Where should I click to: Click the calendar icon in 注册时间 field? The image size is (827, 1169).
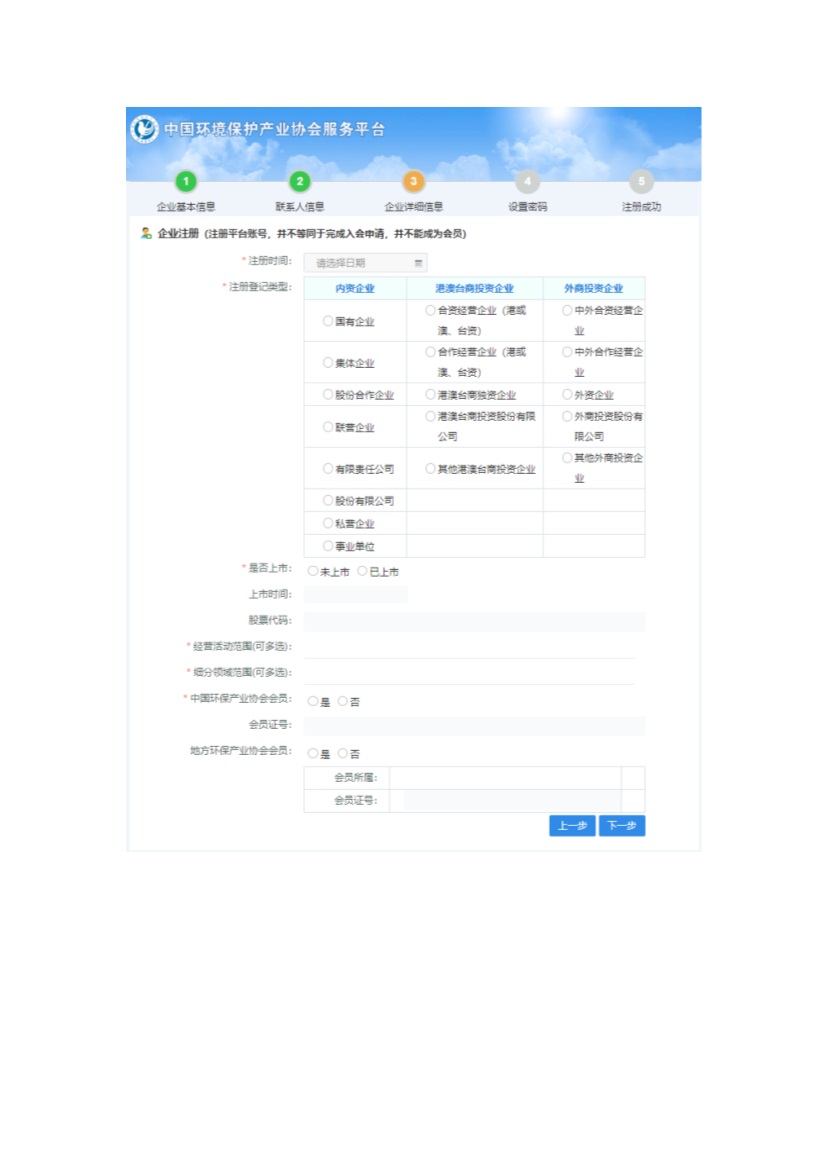tap(418, 263)
